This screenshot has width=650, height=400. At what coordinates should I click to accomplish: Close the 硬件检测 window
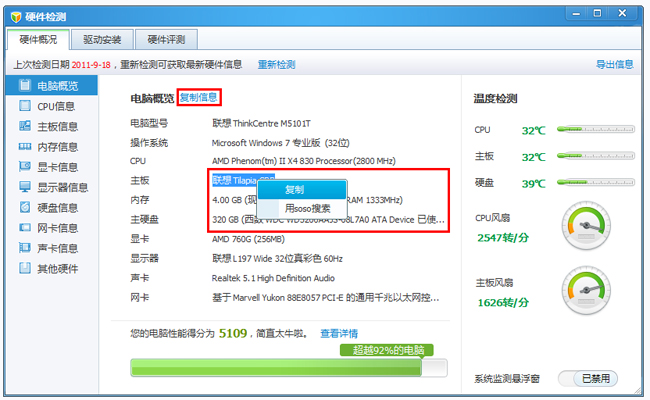click(x=622, y=14)
